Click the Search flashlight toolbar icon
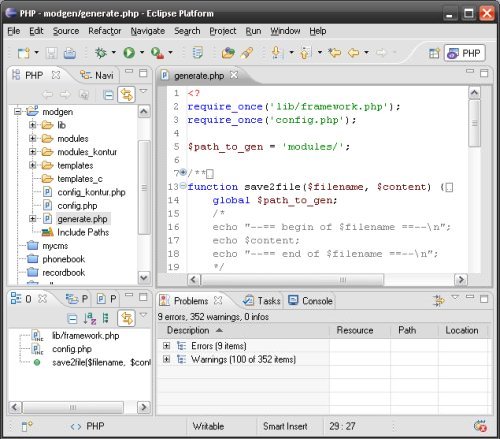Viewport: 500px width, 439px height. tap(247, 53)
